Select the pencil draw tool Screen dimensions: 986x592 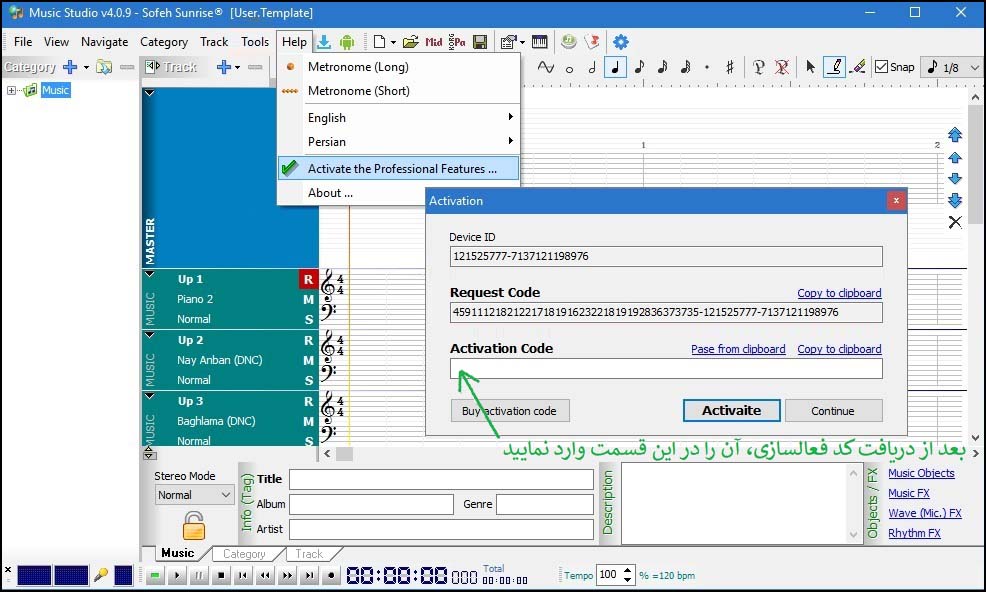834,67
